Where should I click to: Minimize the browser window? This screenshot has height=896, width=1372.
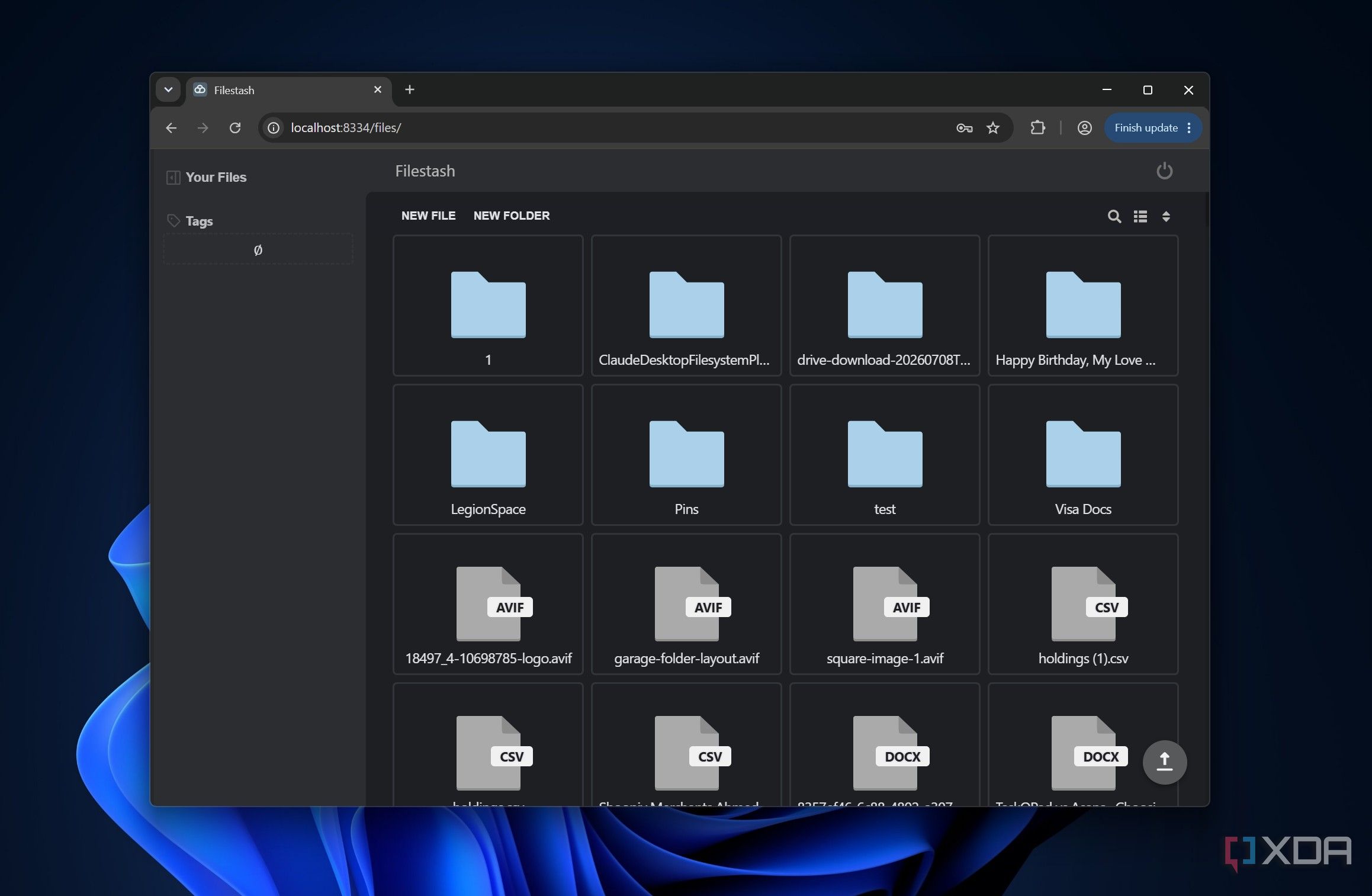pyautogui.click(x=1107, y=90)
